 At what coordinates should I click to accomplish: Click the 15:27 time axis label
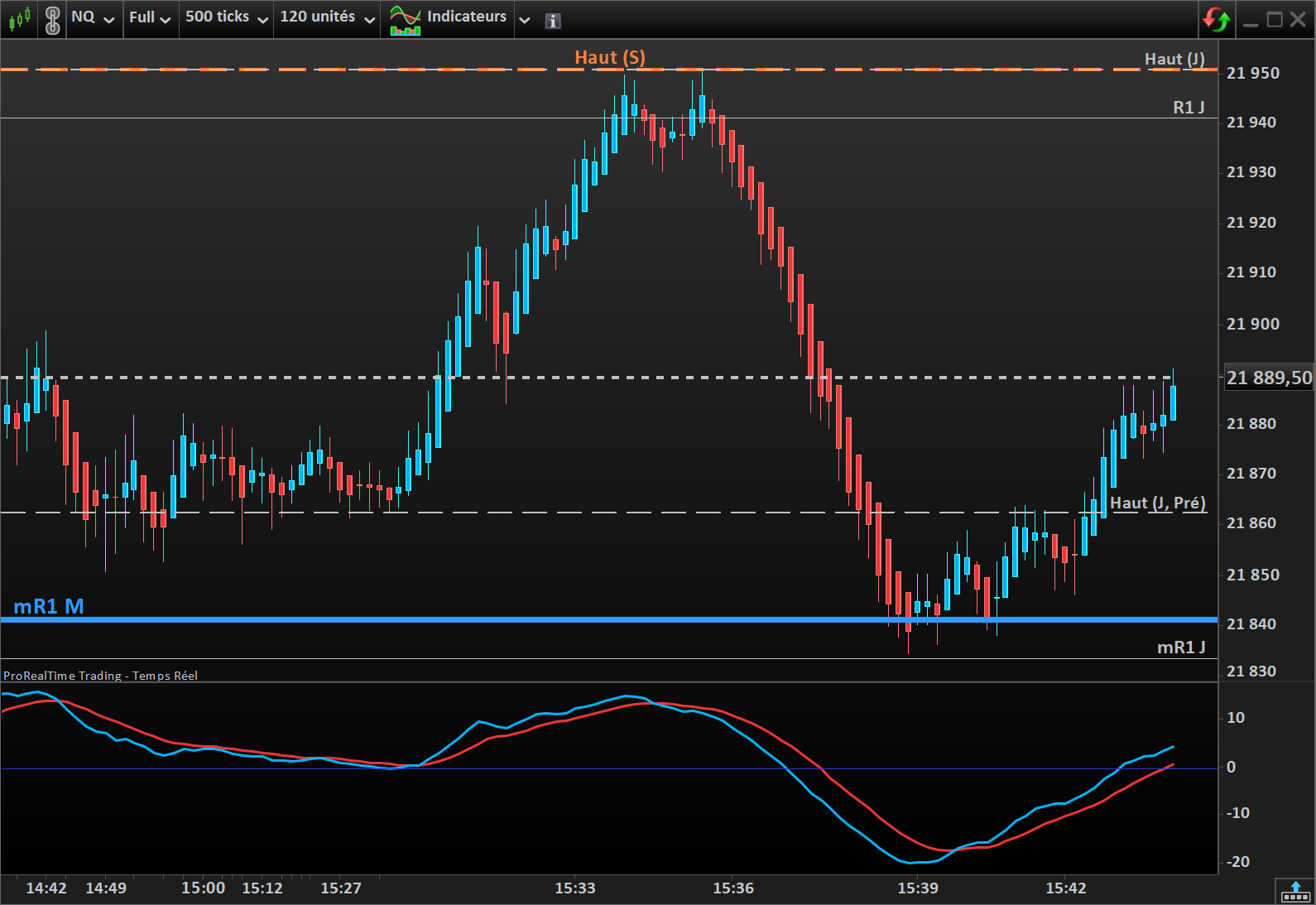341,888
